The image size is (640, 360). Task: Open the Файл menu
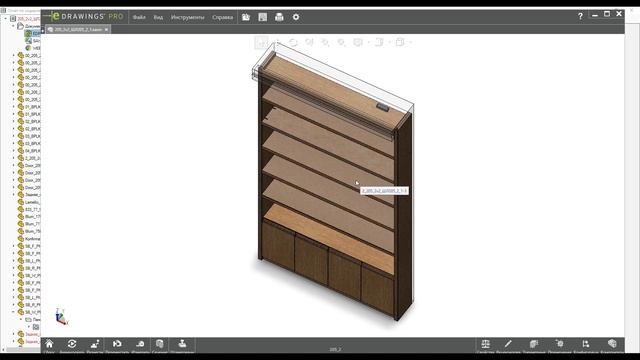point(139,17)
